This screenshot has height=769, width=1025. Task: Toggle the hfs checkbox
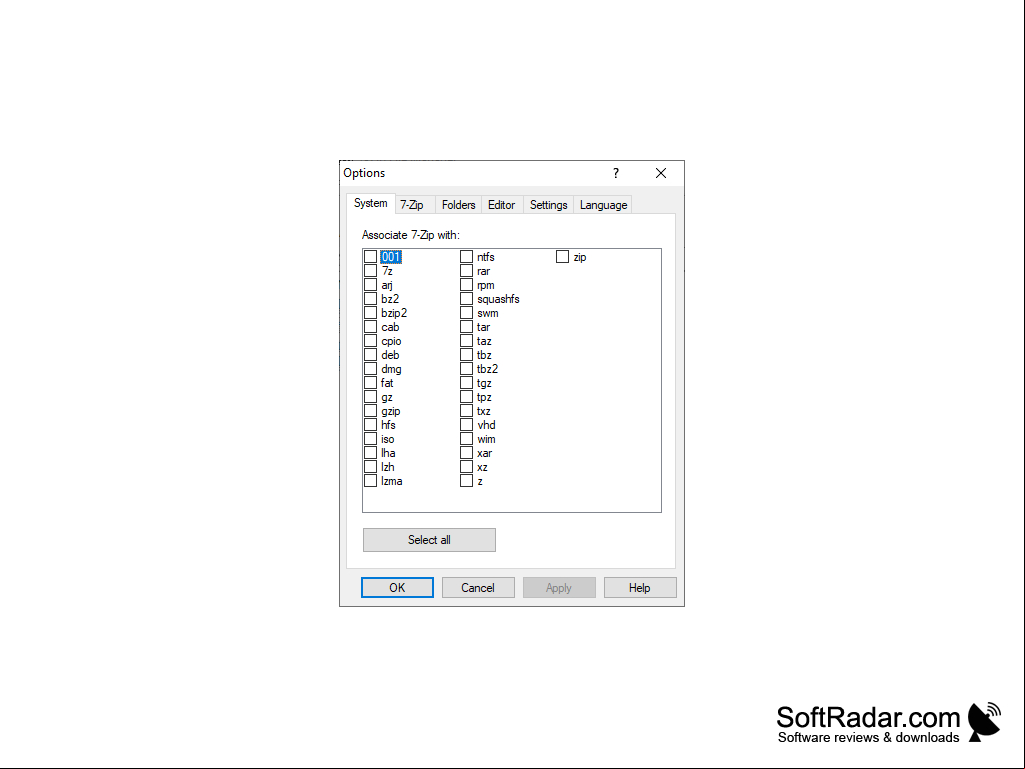pos(371,425)
